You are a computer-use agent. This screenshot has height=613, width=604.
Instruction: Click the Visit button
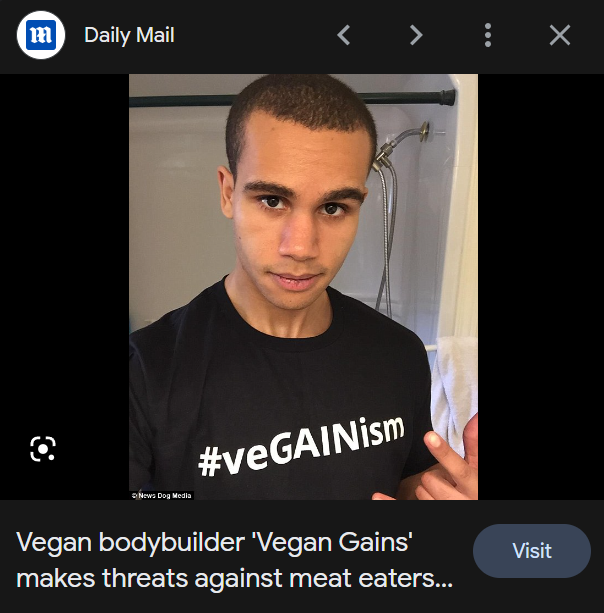click(x=532, y=551)
